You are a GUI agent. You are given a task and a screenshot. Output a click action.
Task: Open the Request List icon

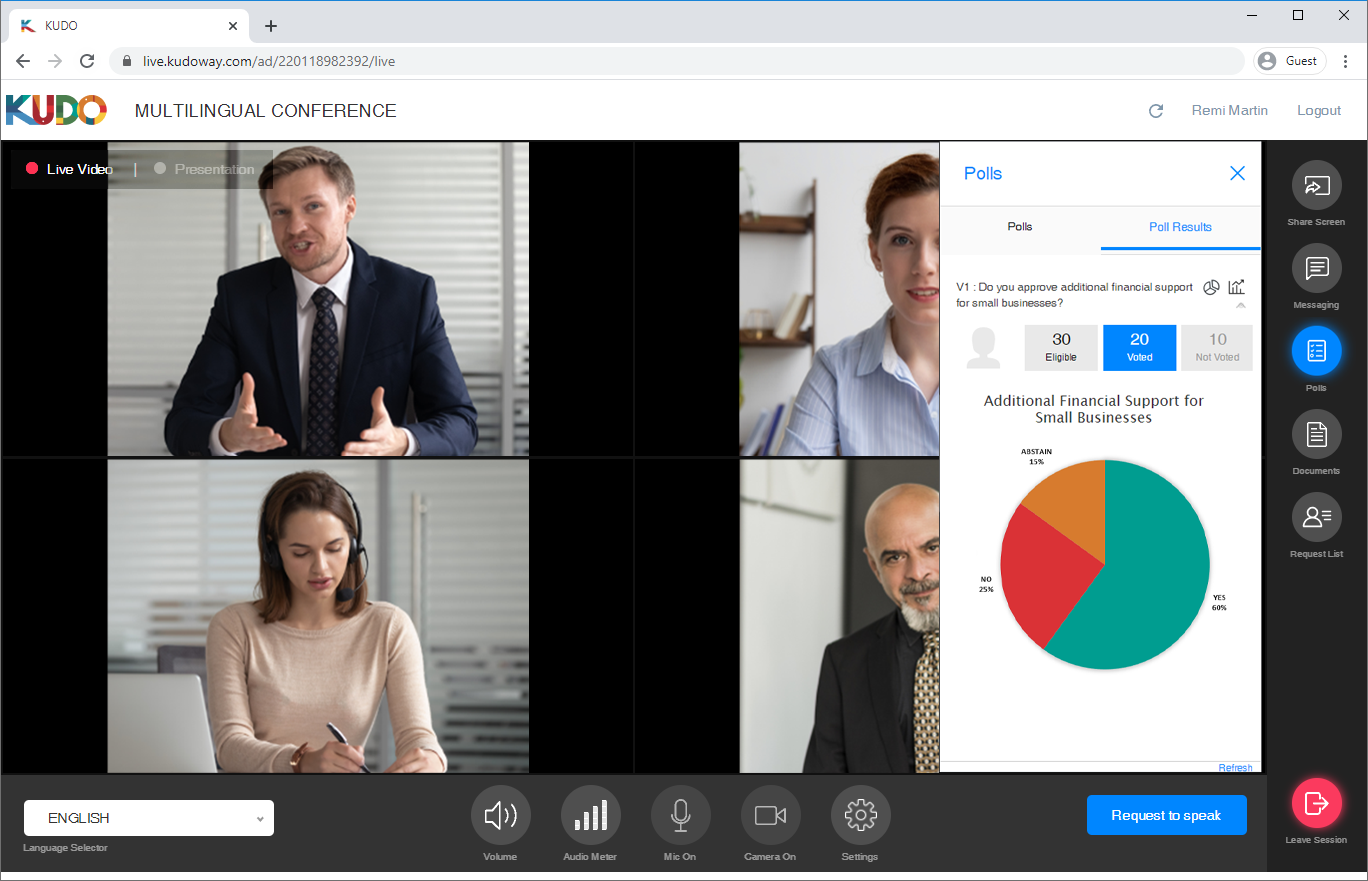coord(1316,517)
